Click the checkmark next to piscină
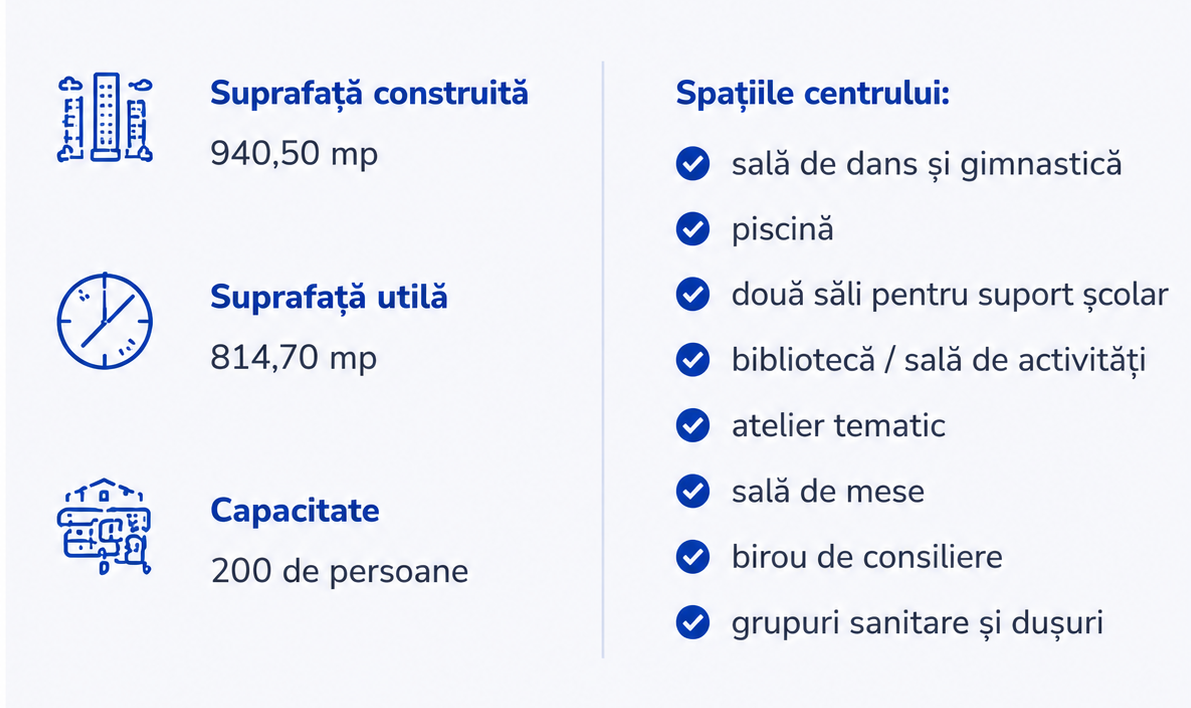The height and width of the screenshot is (708, 1191). [x=693, y=229]
